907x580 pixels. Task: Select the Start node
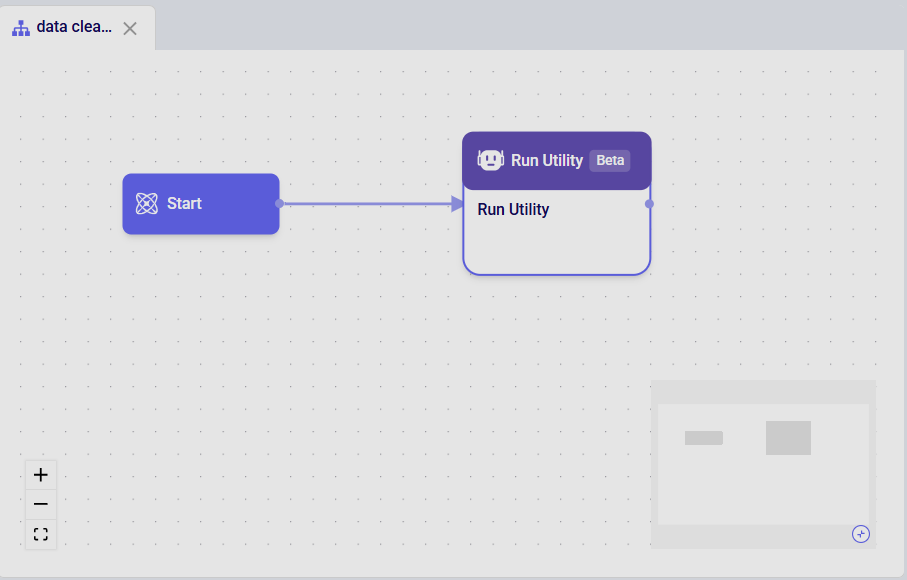(x=201, y=204)
